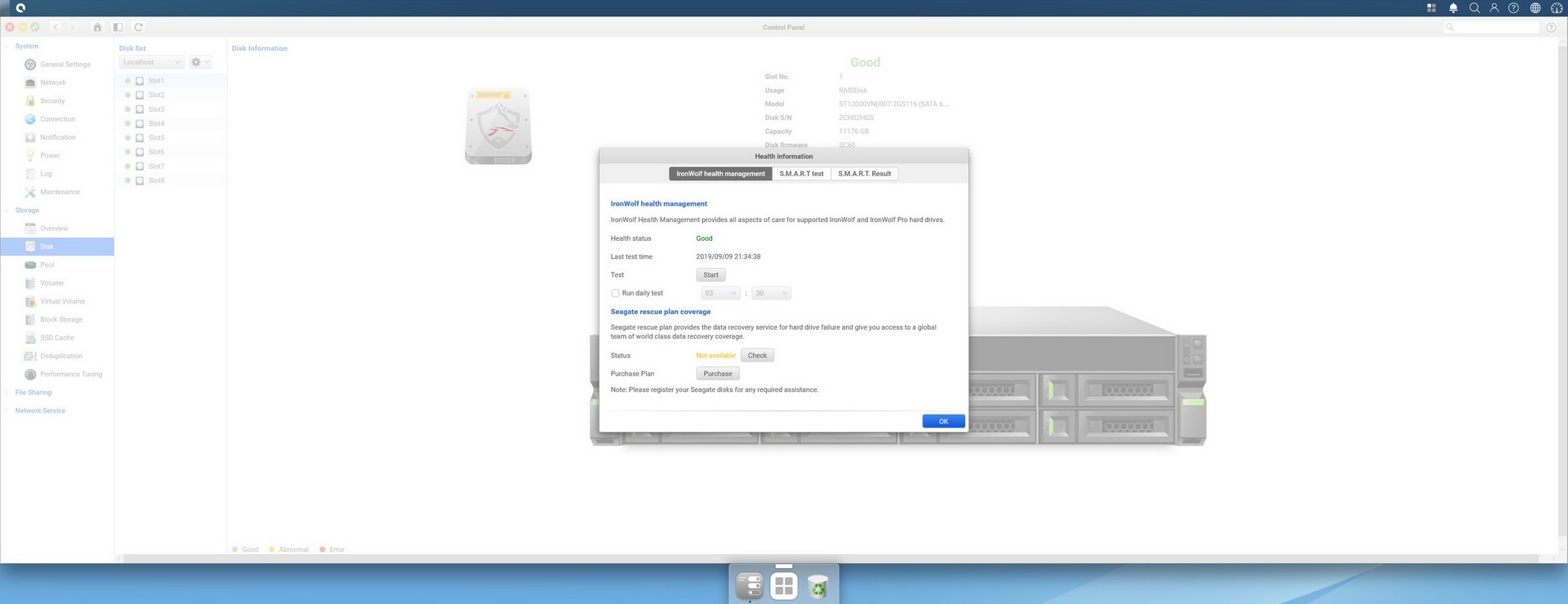Select Slot6 in the disk list
1568x604 pixels.
point(171,152)
